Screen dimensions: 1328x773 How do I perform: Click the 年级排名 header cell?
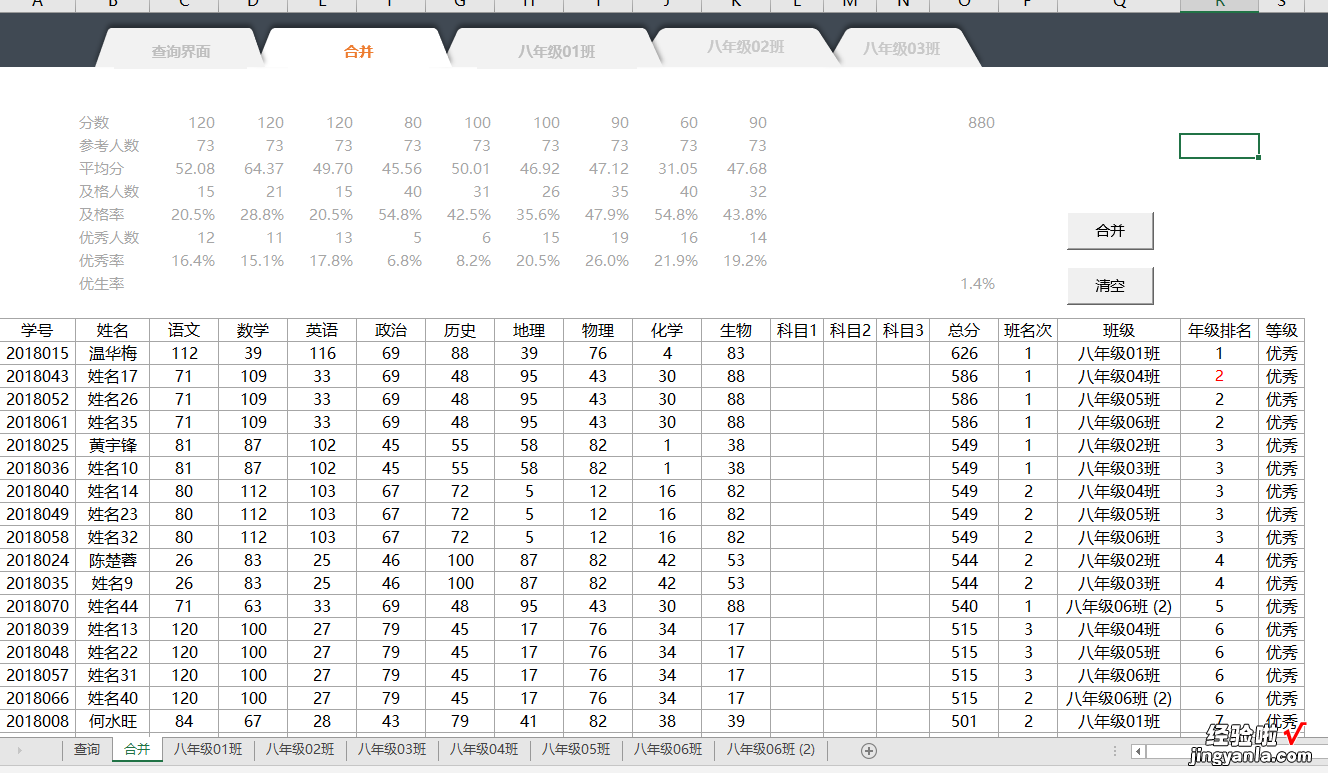click(1219, 330)
